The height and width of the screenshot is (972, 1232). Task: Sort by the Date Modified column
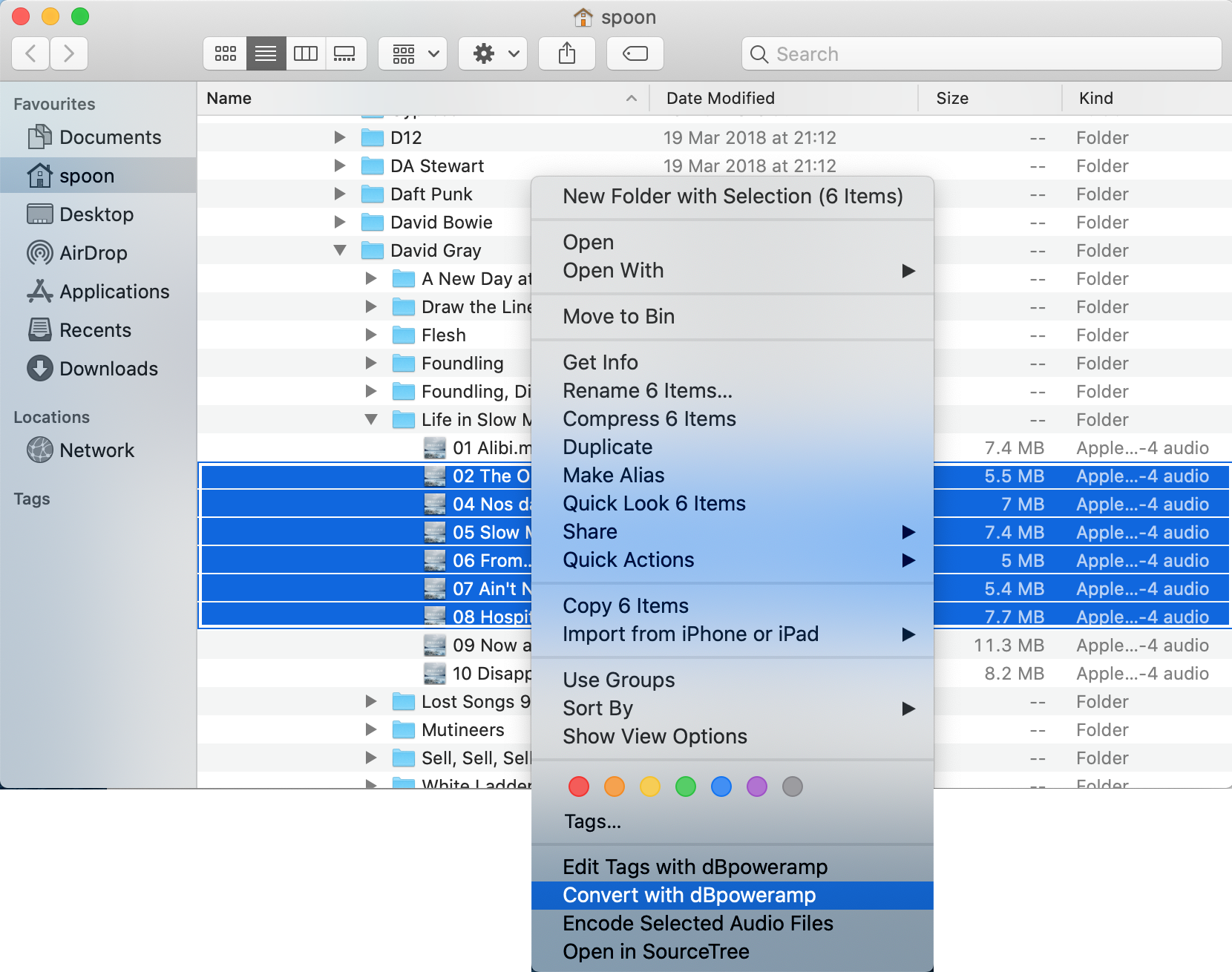pyautogui.click(x=720, y=98)
